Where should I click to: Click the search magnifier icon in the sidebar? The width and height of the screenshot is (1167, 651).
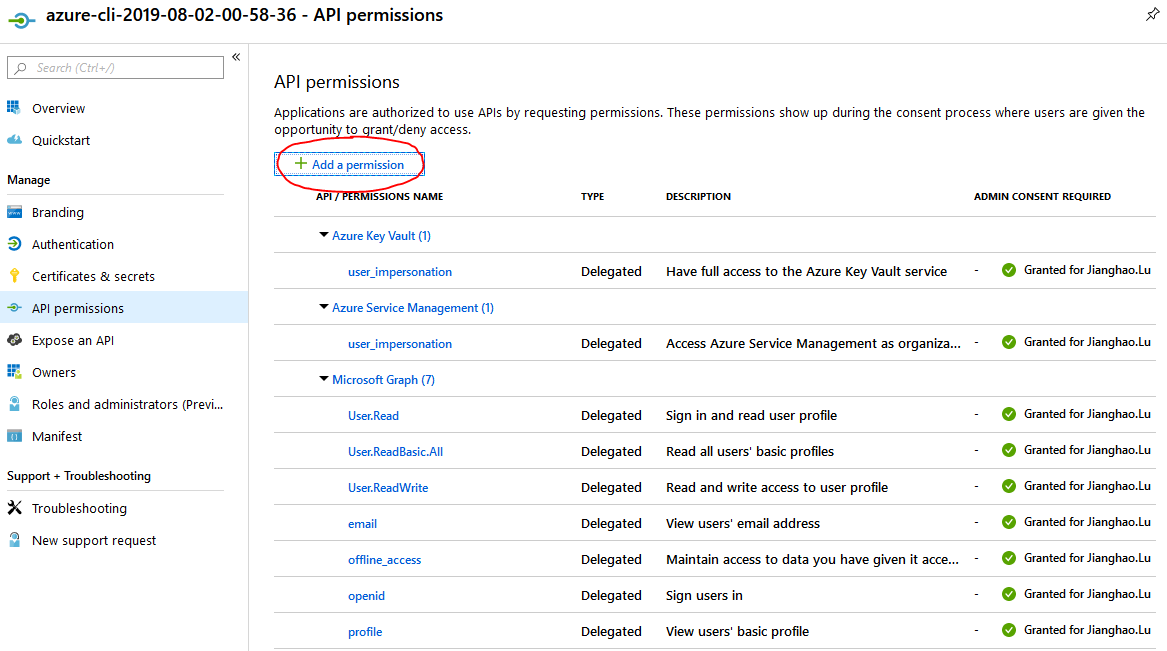[20, 68]
